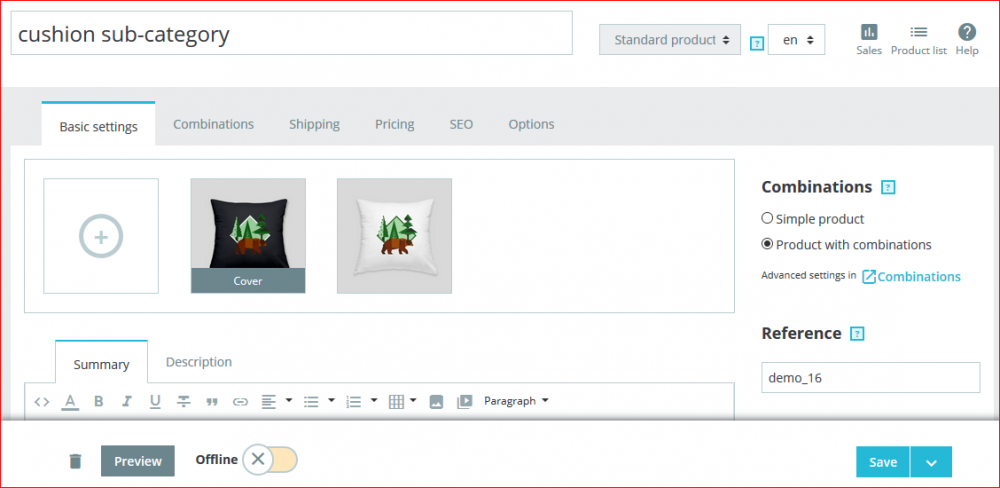Click the Preview button
This screenshot has width=1000, height=488.
[138, 461]
